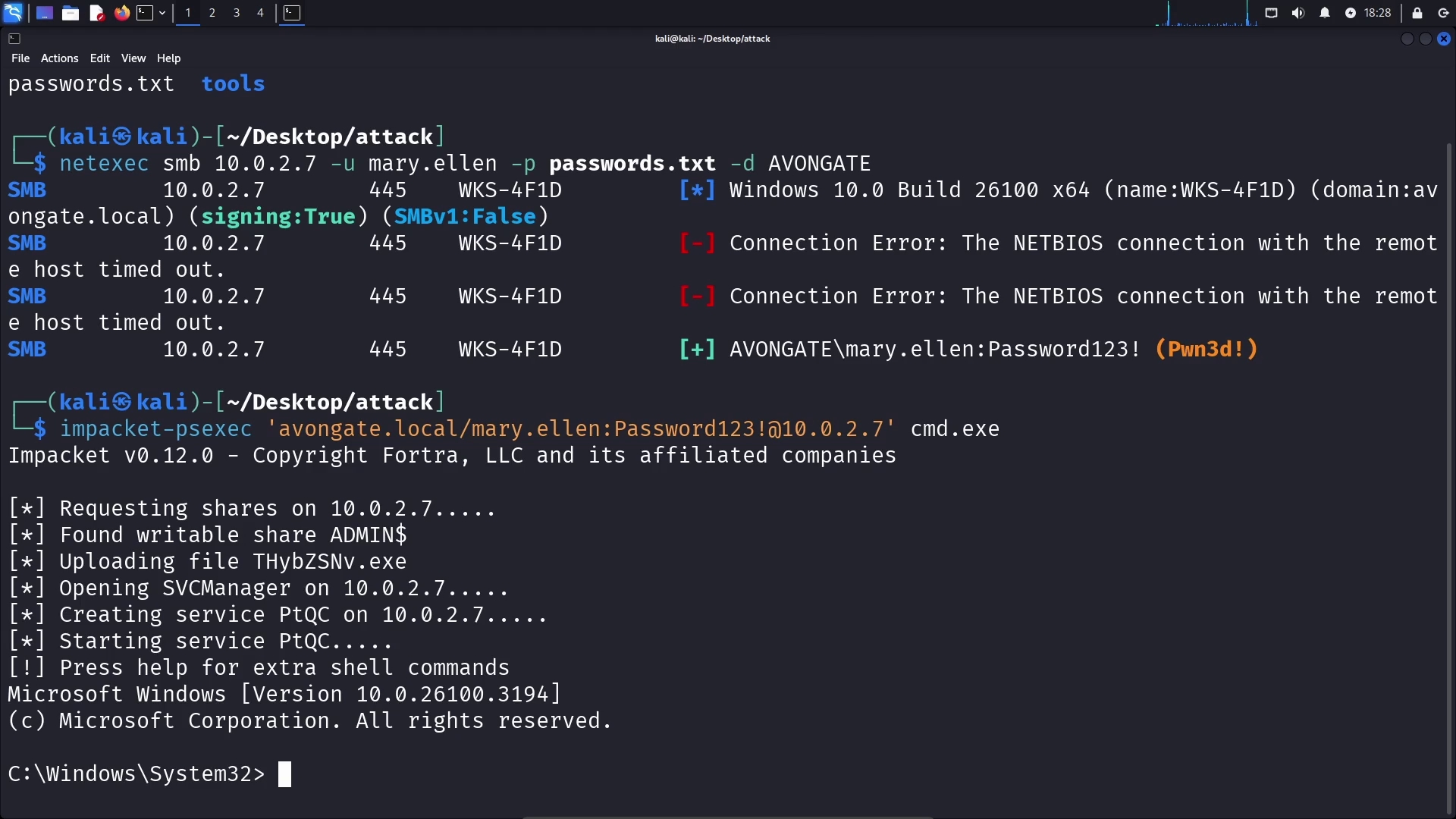The height and width of the screenshot is (819, 1456).
Task: Open the file manager launcher
Action: click(71, 13)
